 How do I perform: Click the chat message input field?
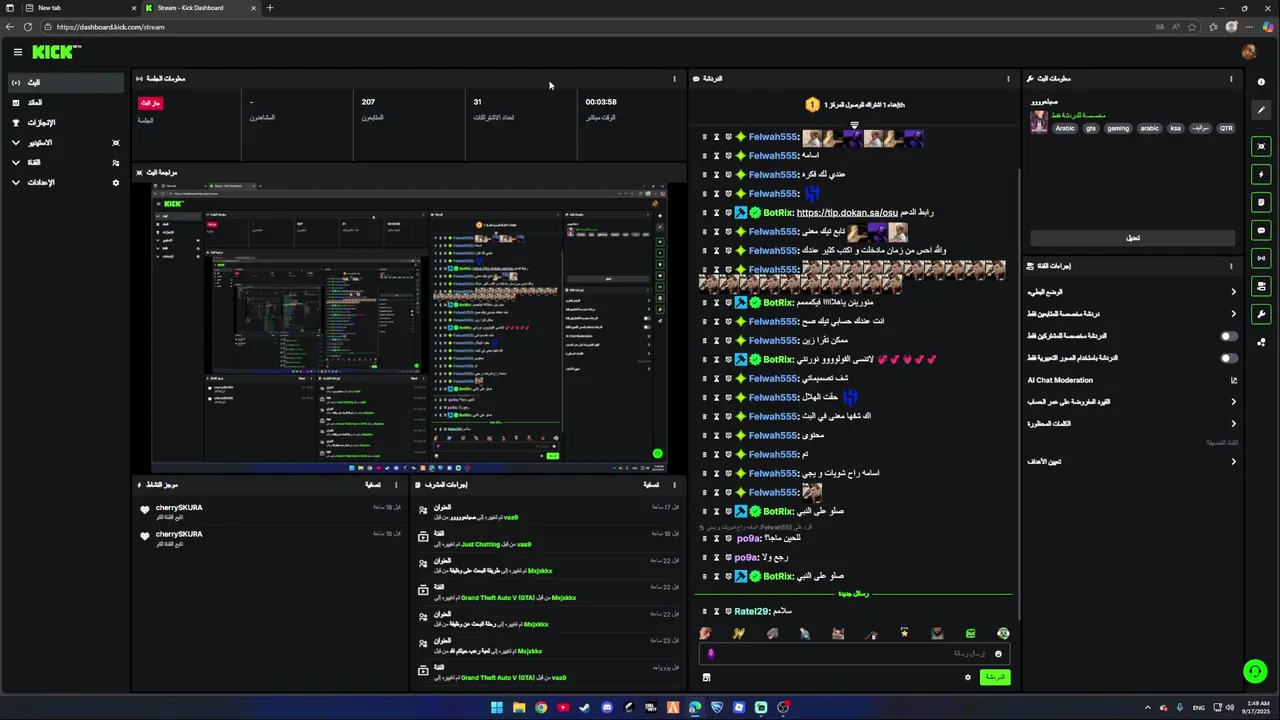pyautogui.click(x=853, y=654)
